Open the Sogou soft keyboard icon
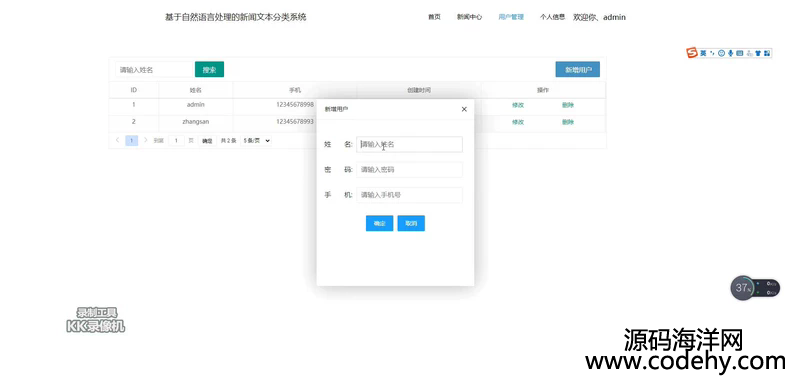 740,53
